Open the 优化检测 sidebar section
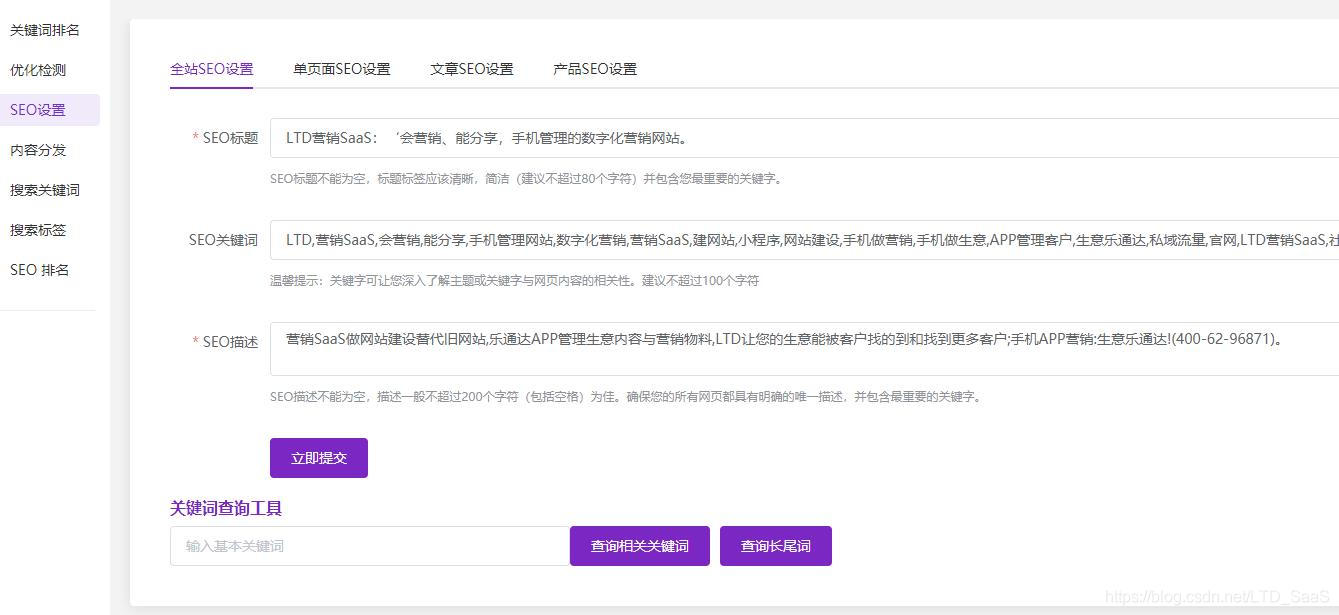Screen dimensions: 1339x615 coord(38,69)
